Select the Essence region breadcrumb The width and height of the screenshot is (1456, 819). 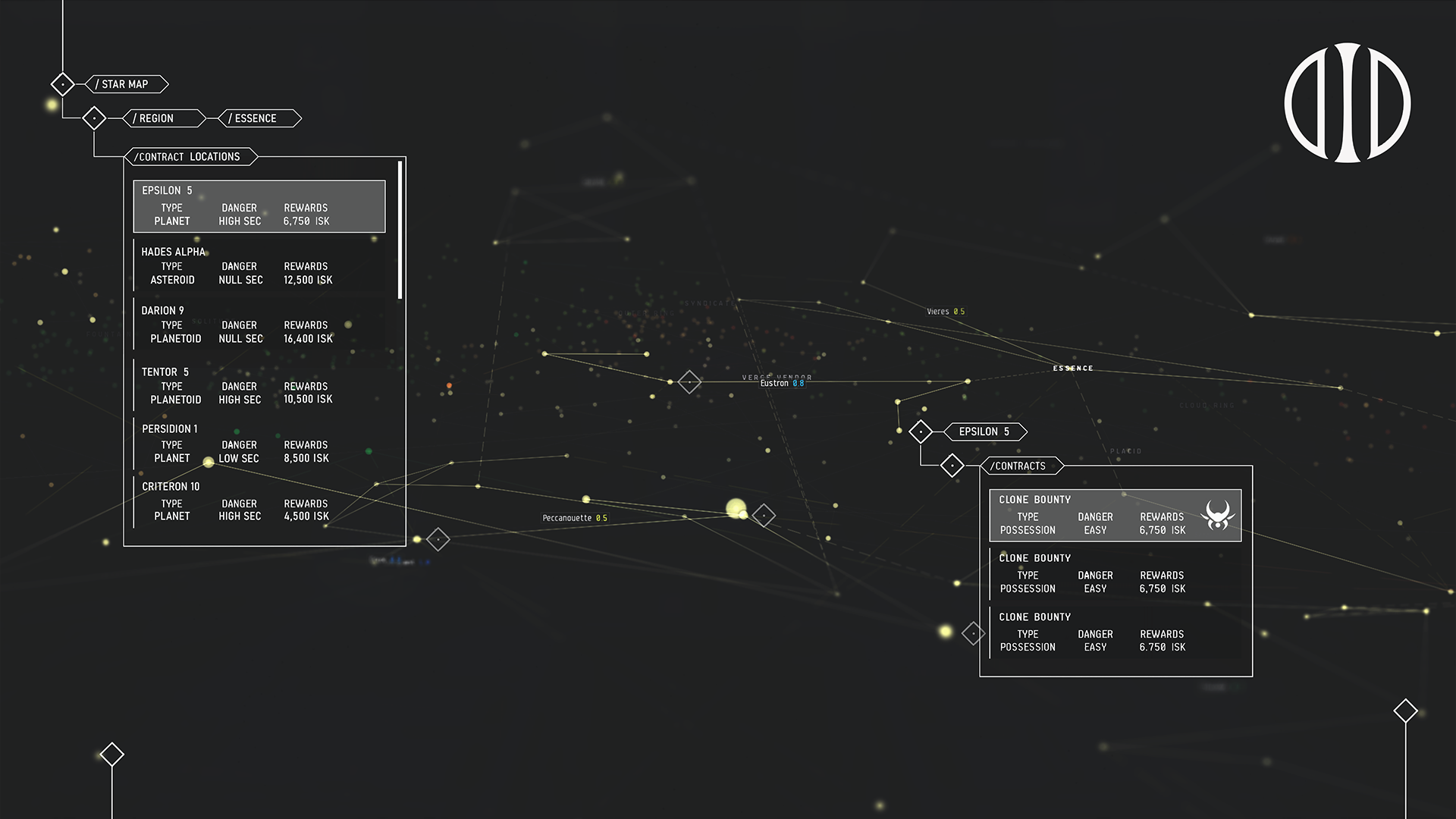point(259,118)
